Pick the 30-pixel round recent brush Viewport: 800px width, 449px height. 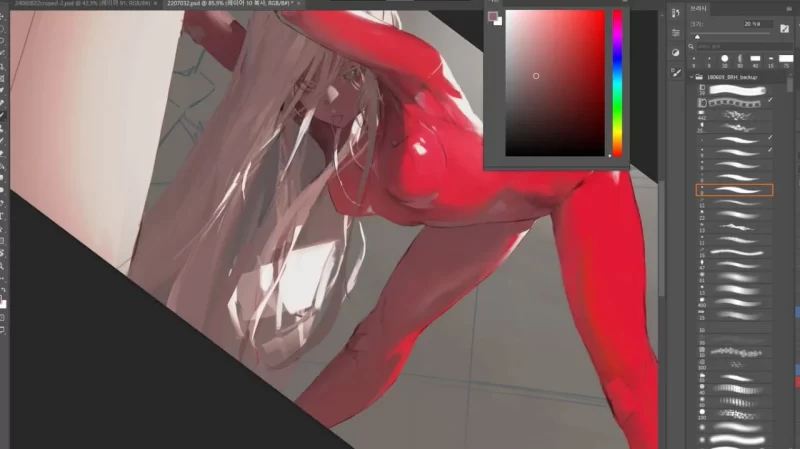(x=725, y=59)
